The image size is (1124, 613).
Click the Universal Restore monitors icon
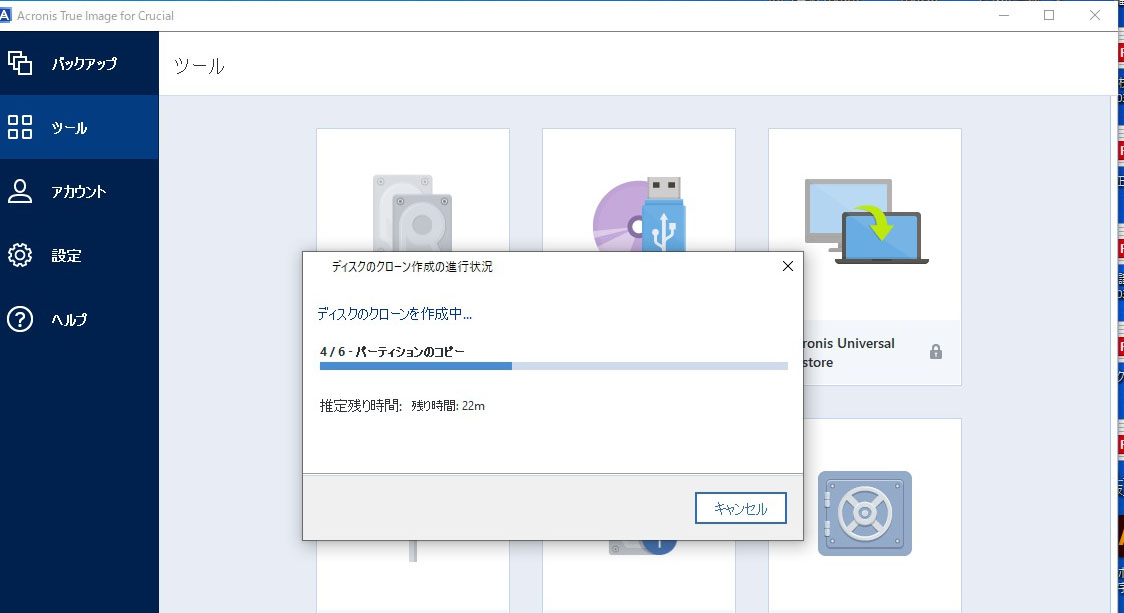tap(866, 222)
